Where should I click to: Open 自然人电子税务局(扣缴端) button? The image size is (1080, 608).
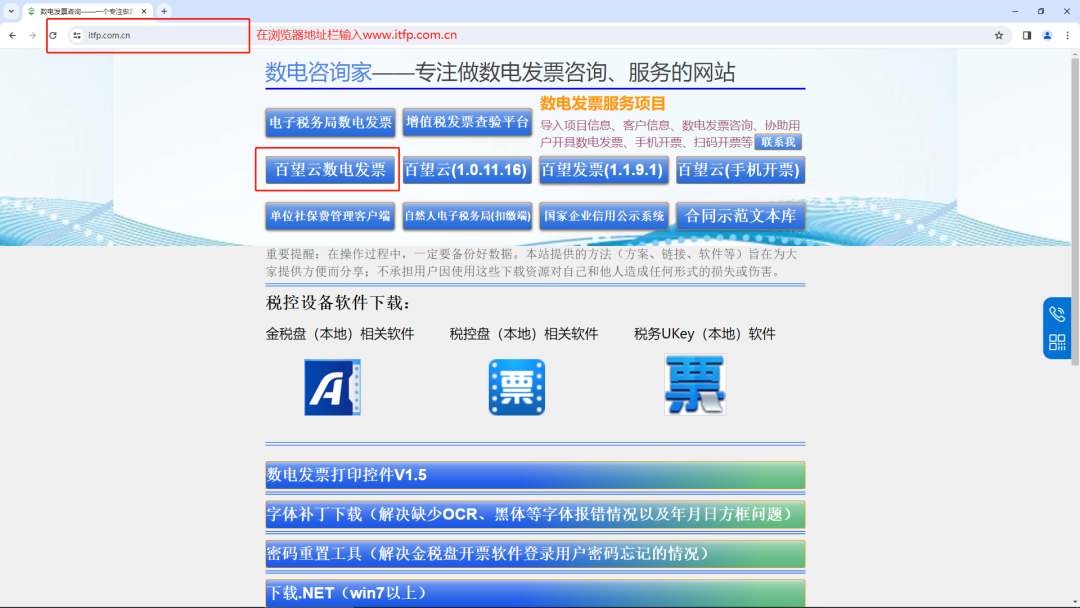467,216
